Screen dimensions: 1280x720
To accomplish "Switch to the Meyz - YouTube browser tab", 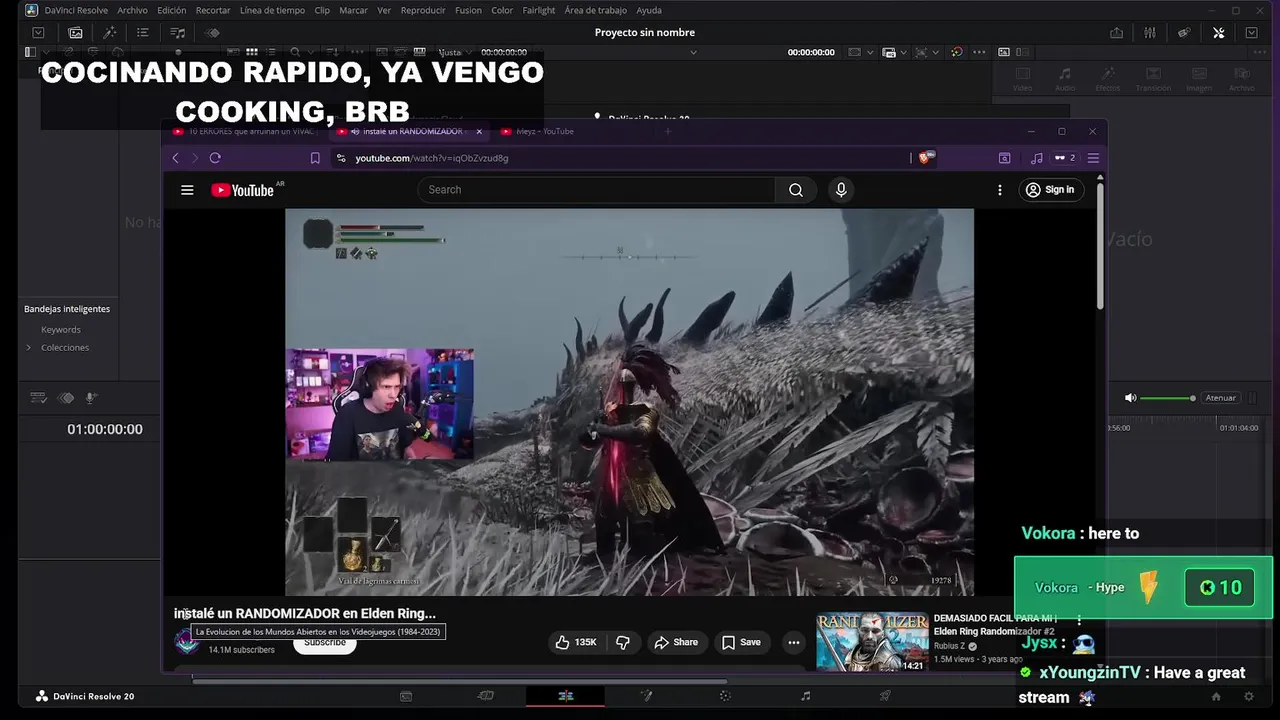I will point(545,131).
